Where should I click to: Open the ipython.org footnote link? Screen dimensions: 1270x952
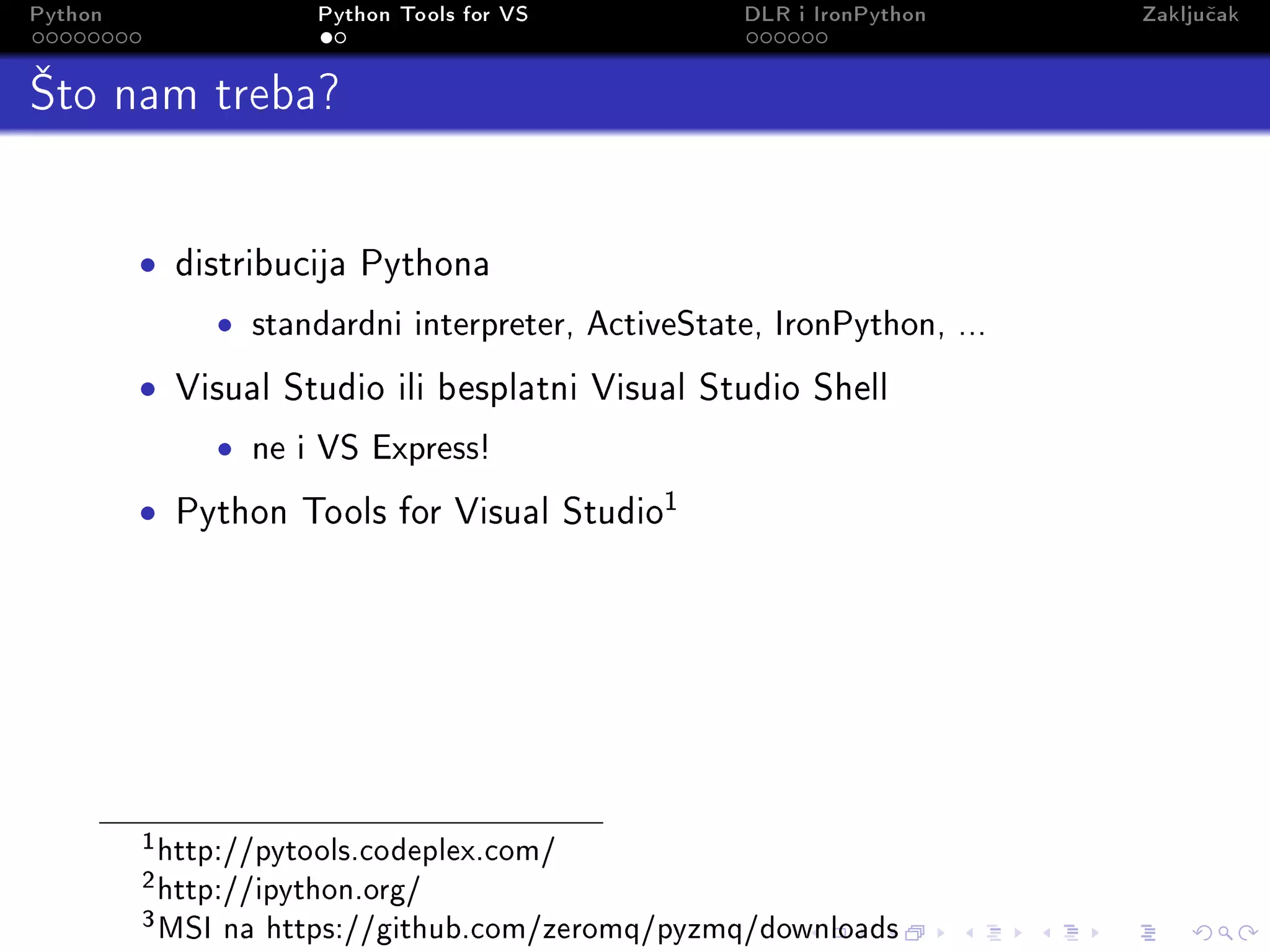tap(289, 889)
